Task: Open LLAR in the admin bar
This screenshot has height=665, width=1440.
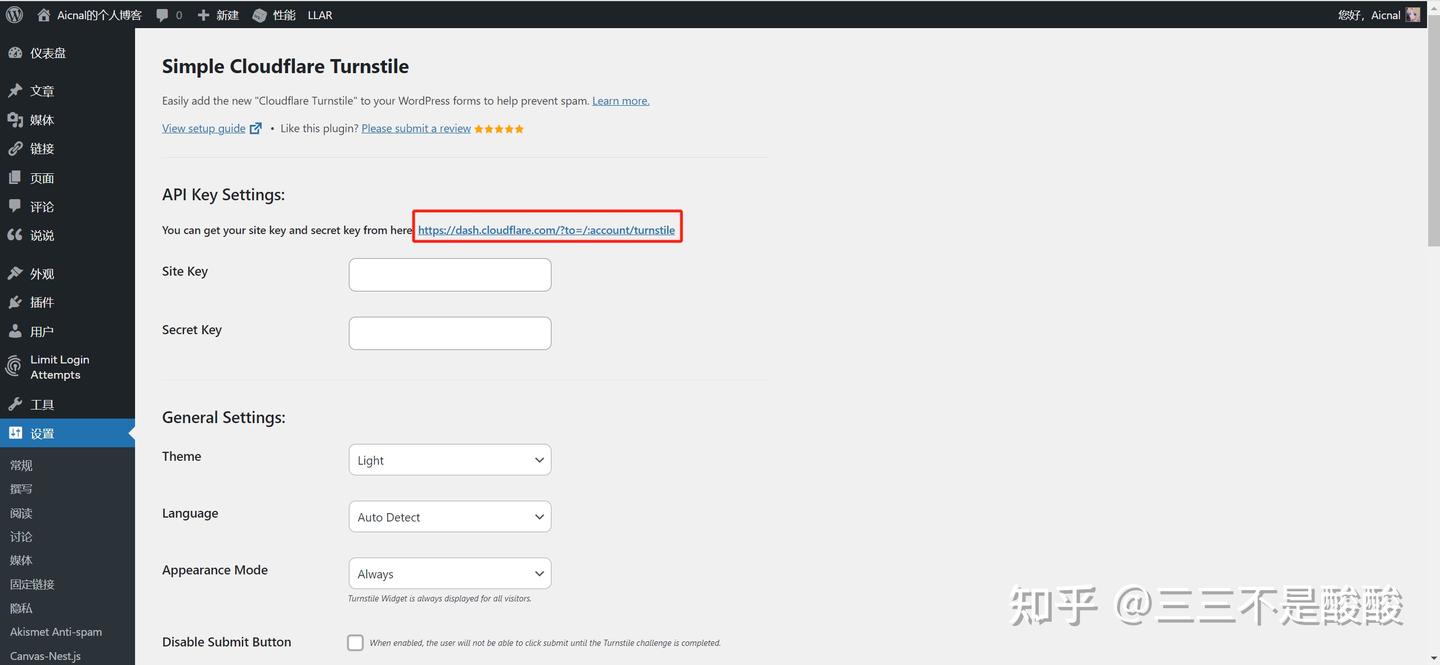Action: (320, 15)
